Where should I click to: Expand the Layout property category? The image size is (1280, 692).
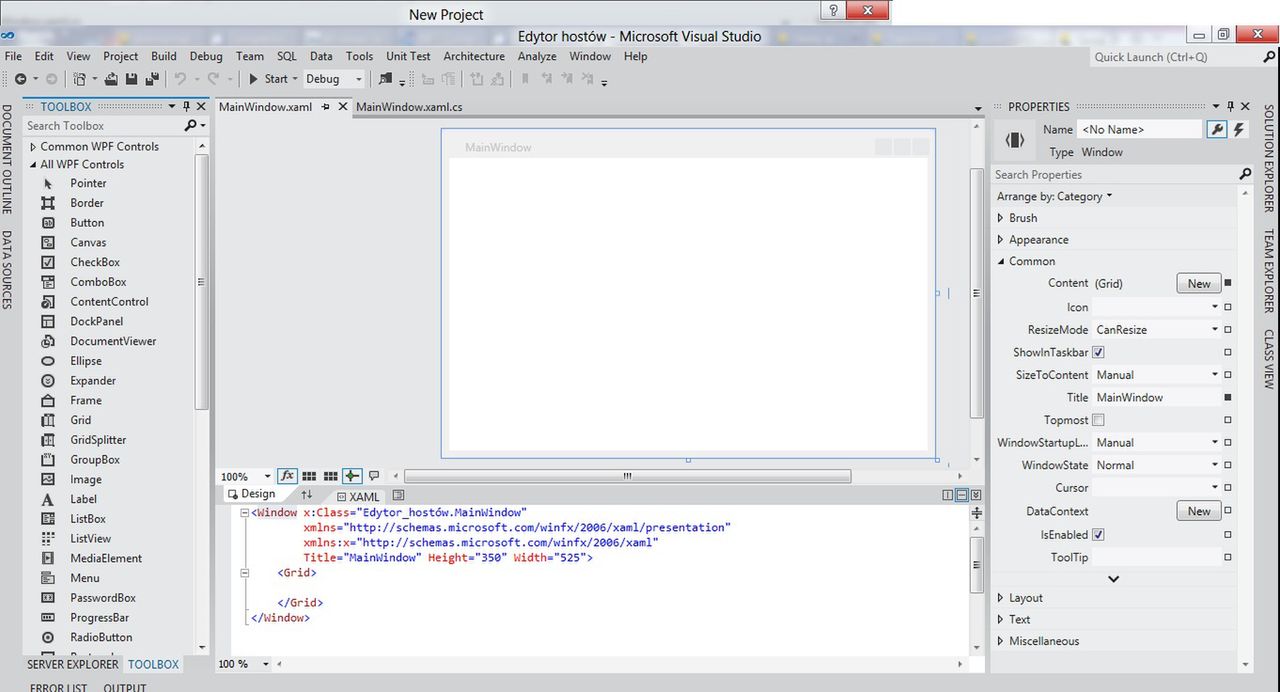pos(1001,598)
